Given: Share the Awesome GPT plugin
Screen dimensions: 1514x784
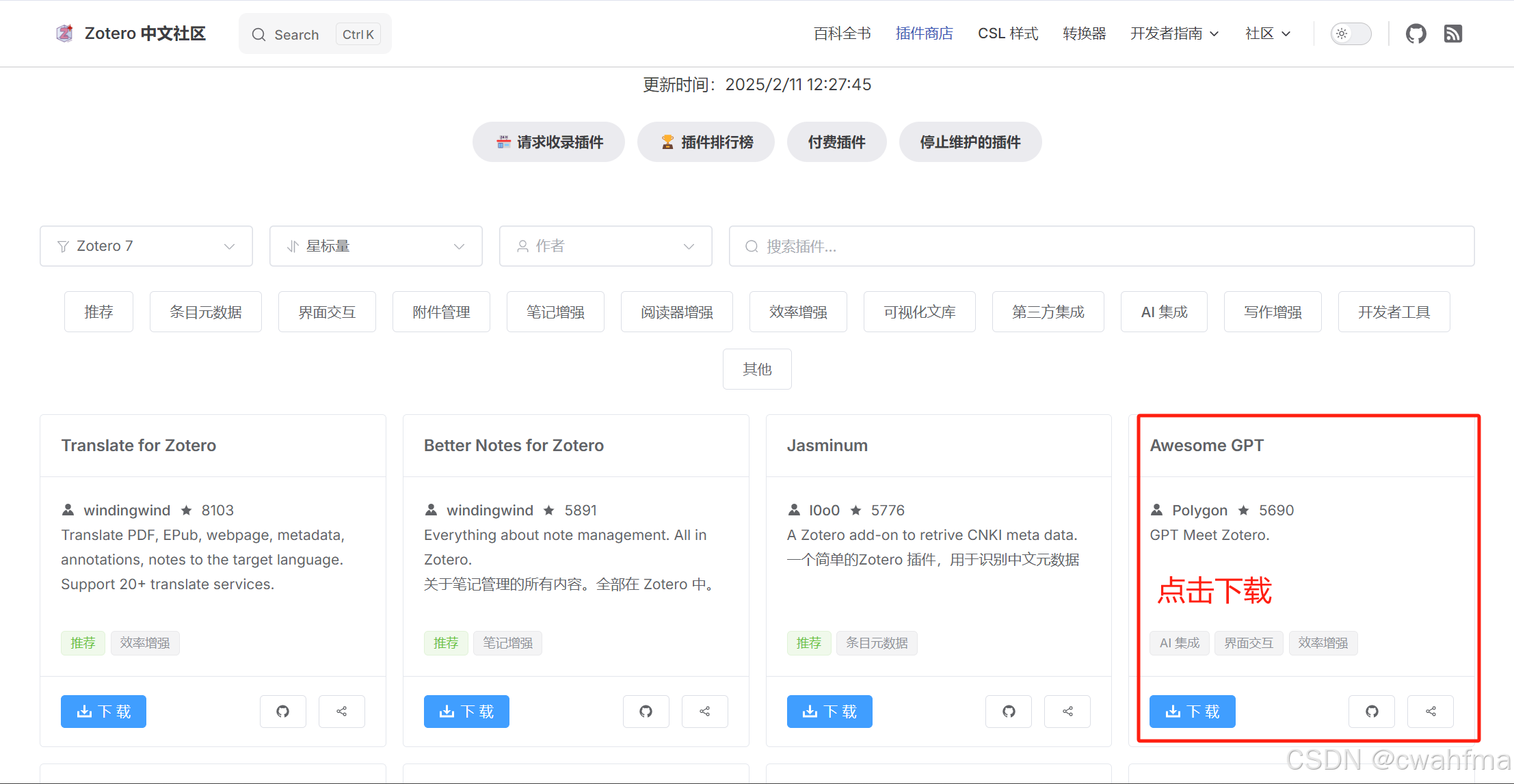Looking at the screenshot, I should coord(1430,712).
